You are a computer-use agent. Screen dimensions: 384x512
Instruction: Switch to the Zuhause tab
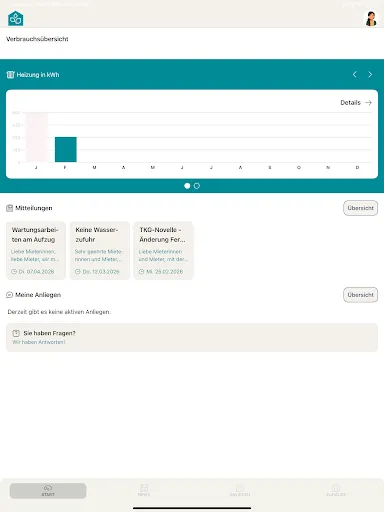[x=336, y=491]
